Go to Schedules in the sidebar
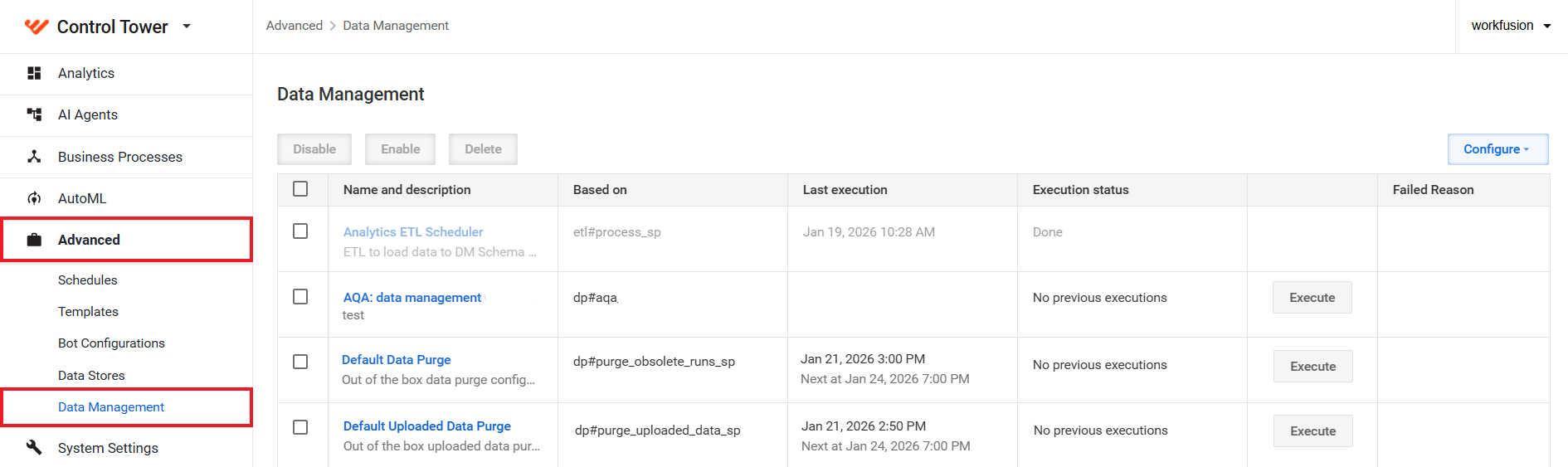The image size is (1568, 467). [x=88, y=280]
